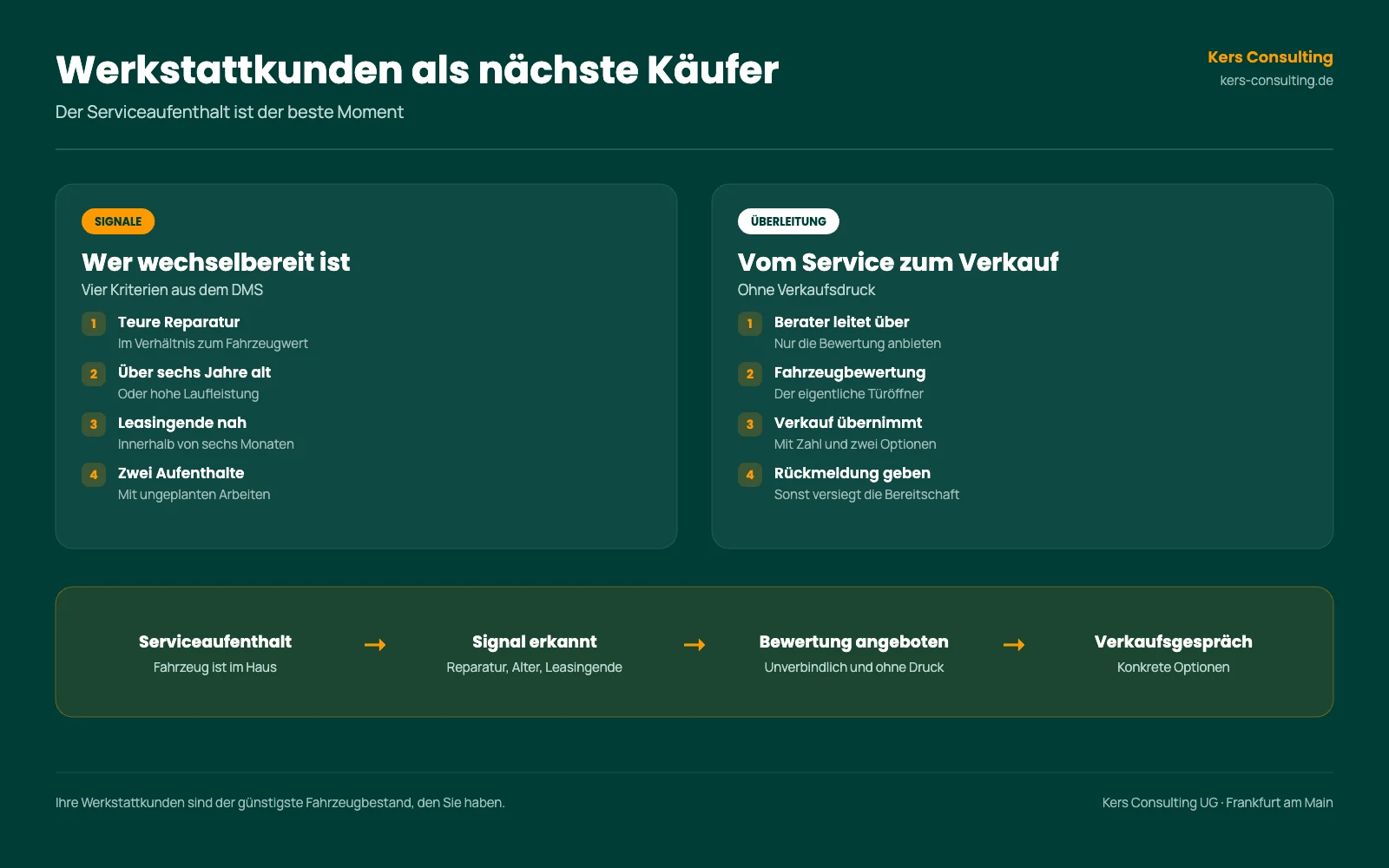
Task: Click the Serviceaufenthalt flow step
Action: [x=215, y=653]
